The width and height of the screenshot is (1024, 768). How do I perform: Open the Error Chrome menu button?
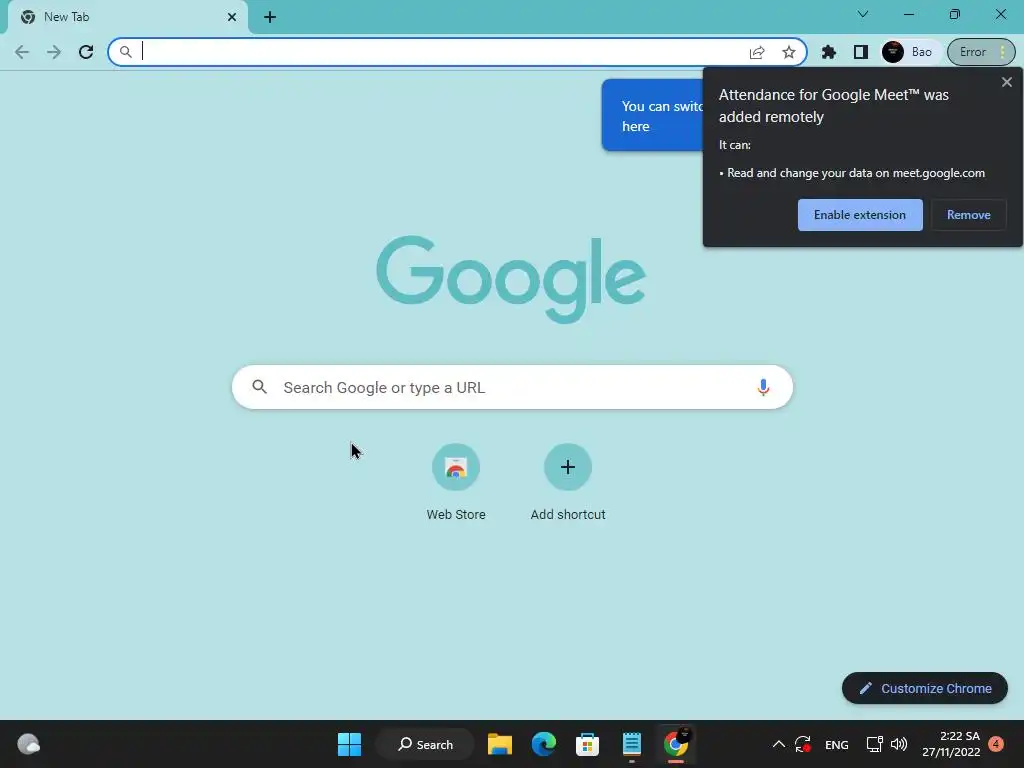pyautogui.click(x=982, y=52)
